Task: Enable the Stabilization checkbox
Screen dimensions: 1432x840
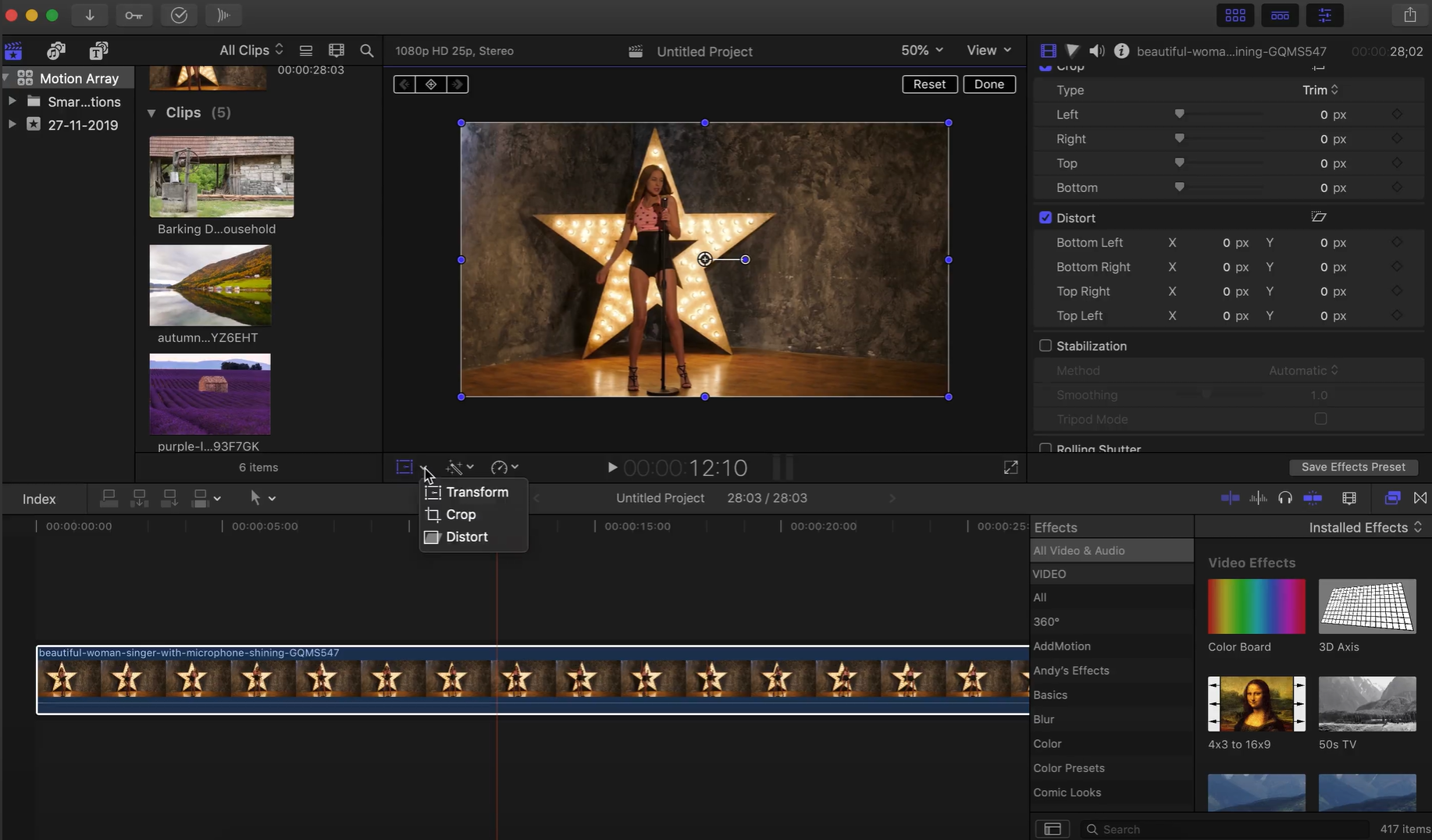Action: 1046,345
